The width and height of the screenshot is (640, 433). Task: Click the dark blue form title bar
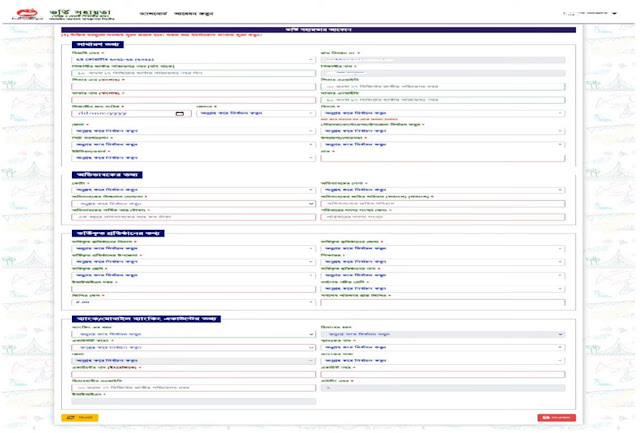[319, 33]
